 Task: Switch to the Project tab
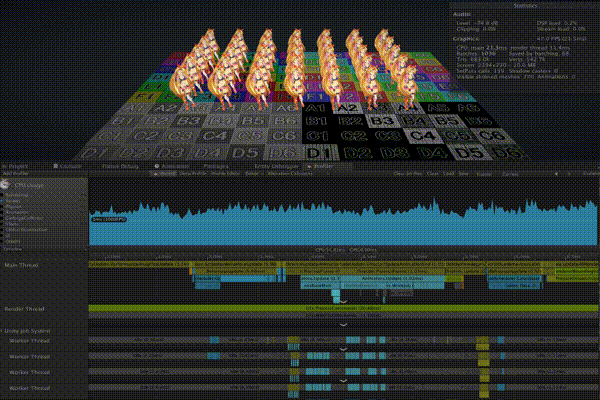point(16,165)
